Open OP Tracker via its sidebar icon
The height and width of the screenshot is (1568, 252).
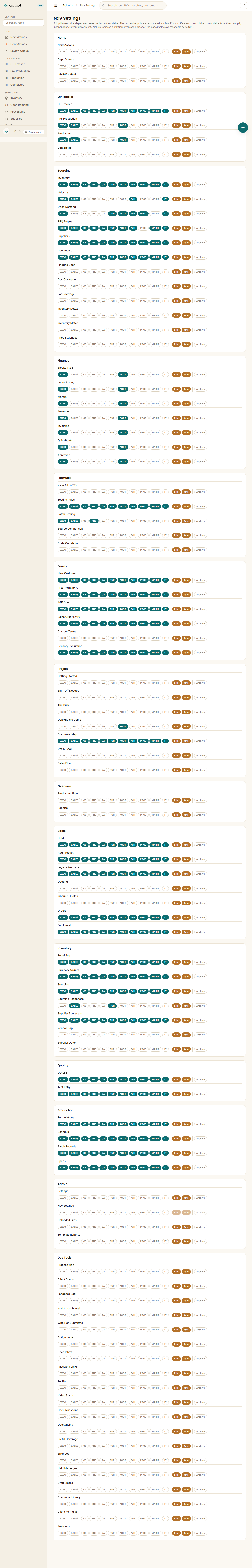pos(7,64)
